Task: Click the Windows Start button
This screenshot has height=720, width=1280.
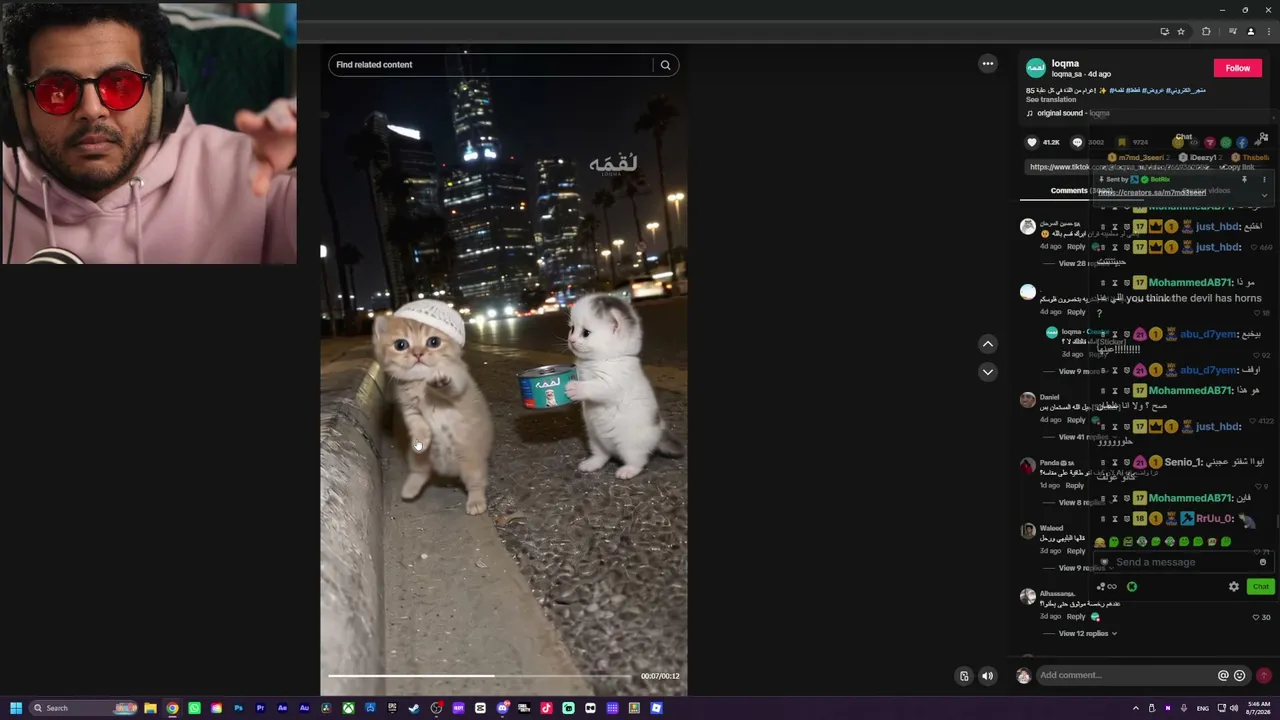Action: click(x=16, y=708)
